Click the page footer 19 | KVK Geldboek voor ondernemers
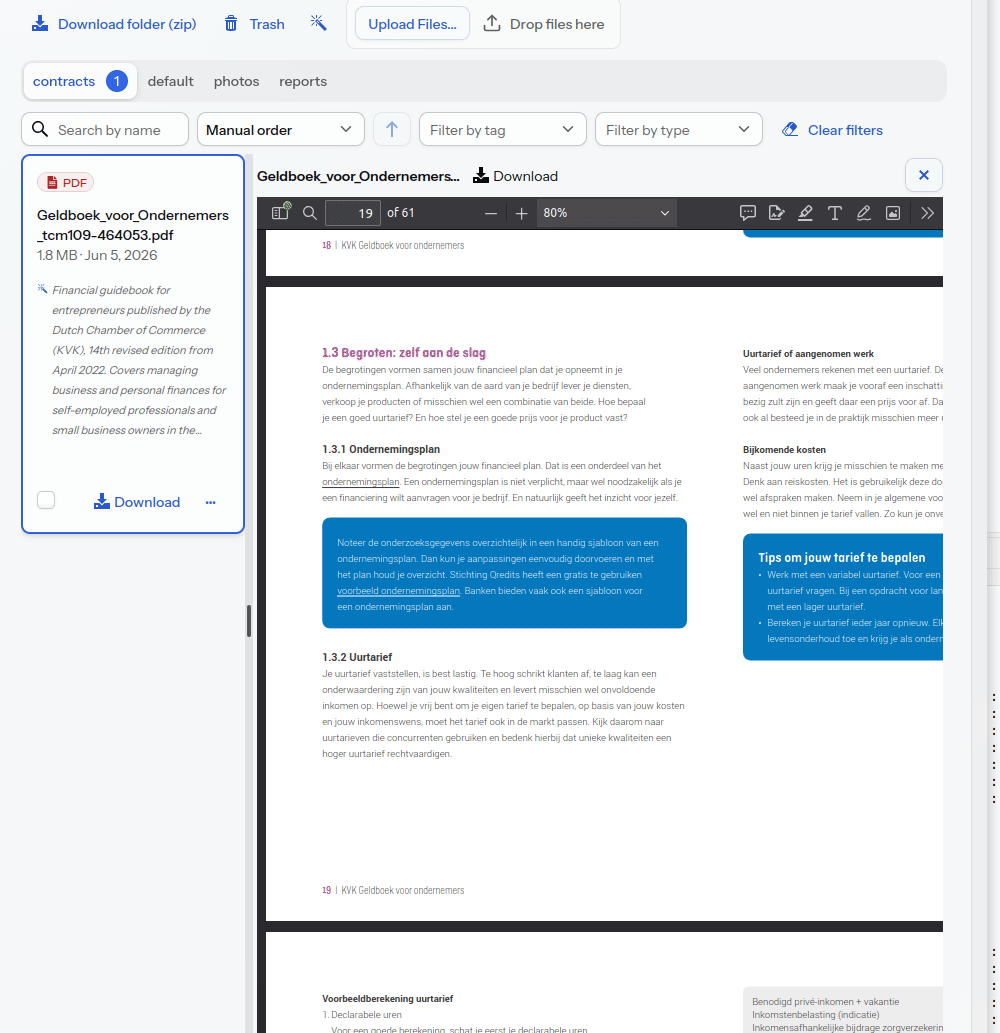Image resolution: width=1000 pixels, height=1033 pixels. tap(393, 890)
